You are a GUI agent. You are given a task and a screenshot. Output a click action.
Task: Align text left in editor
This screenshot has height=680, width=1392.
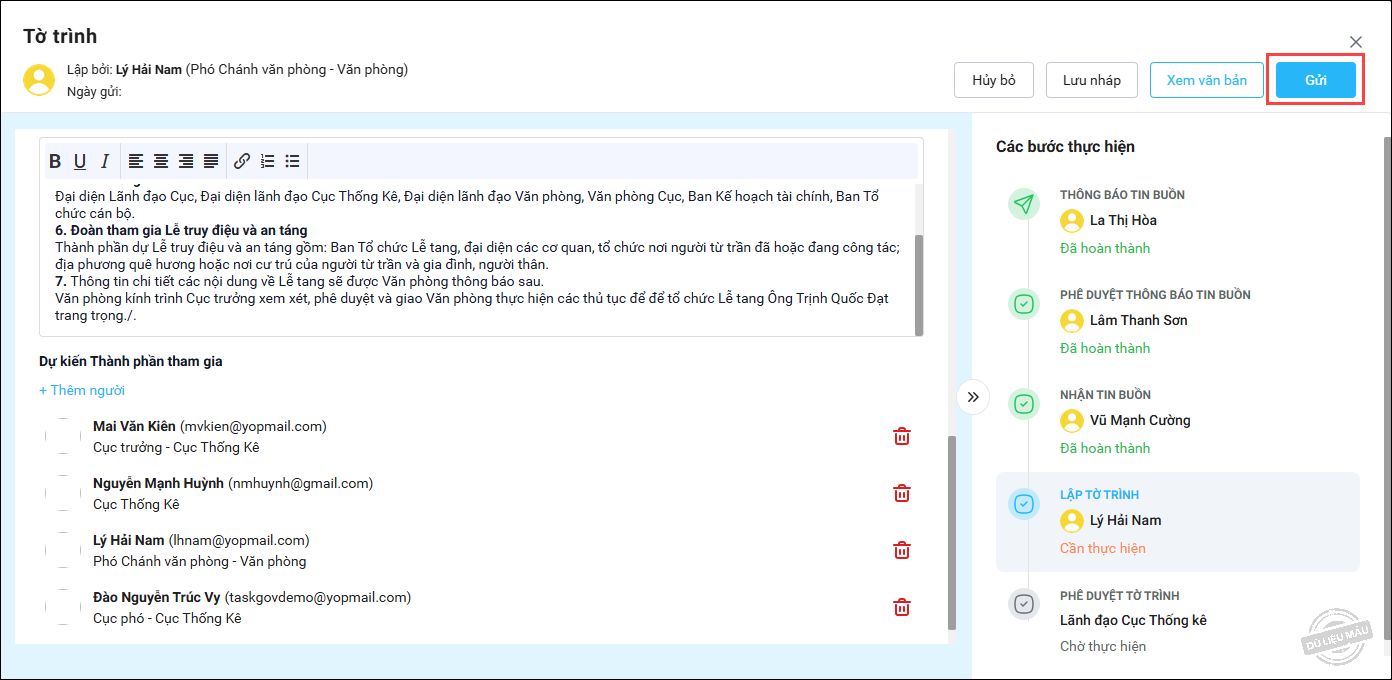tap(136, 161)
